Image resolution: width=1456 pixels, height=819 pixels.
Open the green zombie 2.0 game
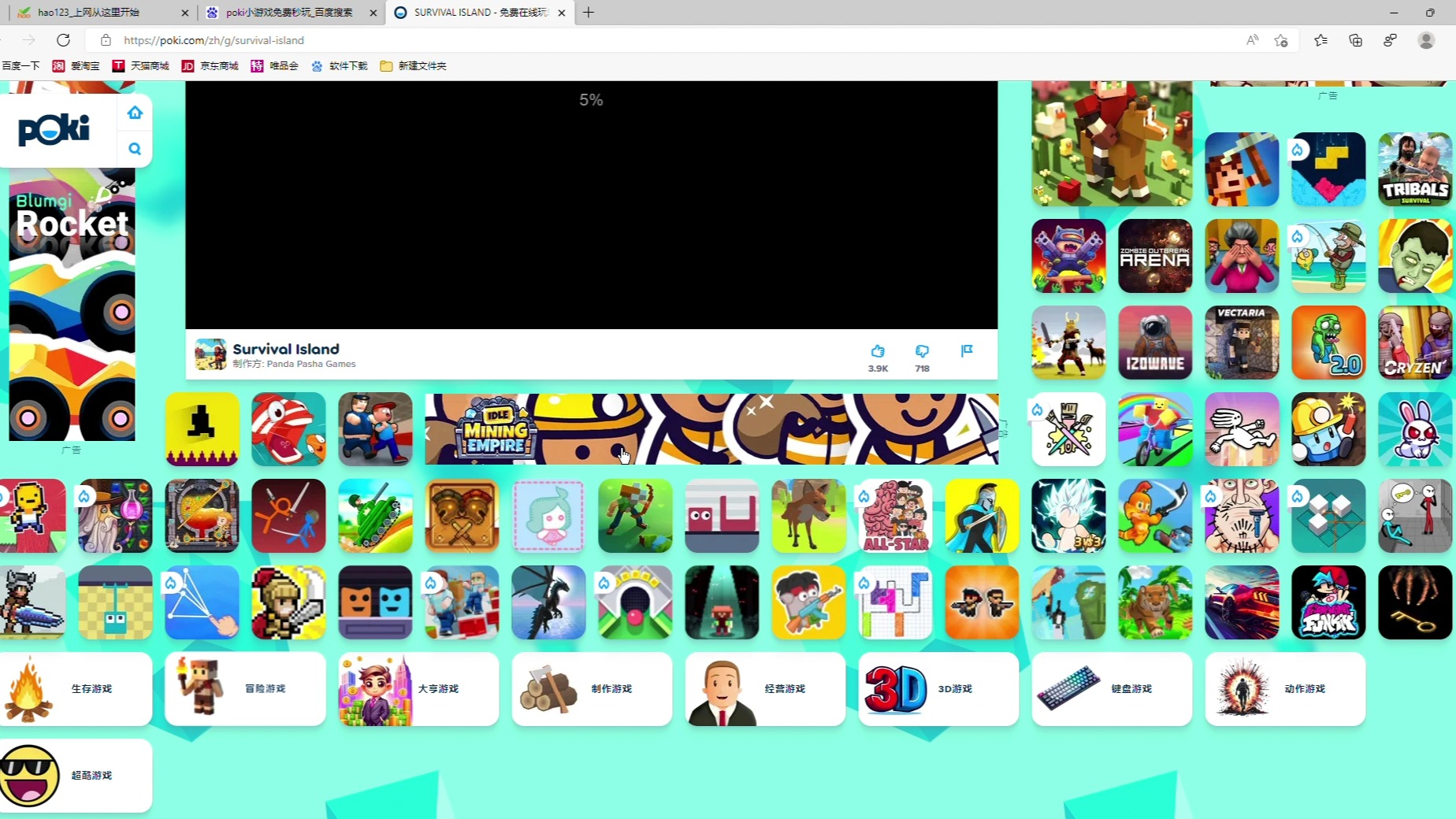1328,343
